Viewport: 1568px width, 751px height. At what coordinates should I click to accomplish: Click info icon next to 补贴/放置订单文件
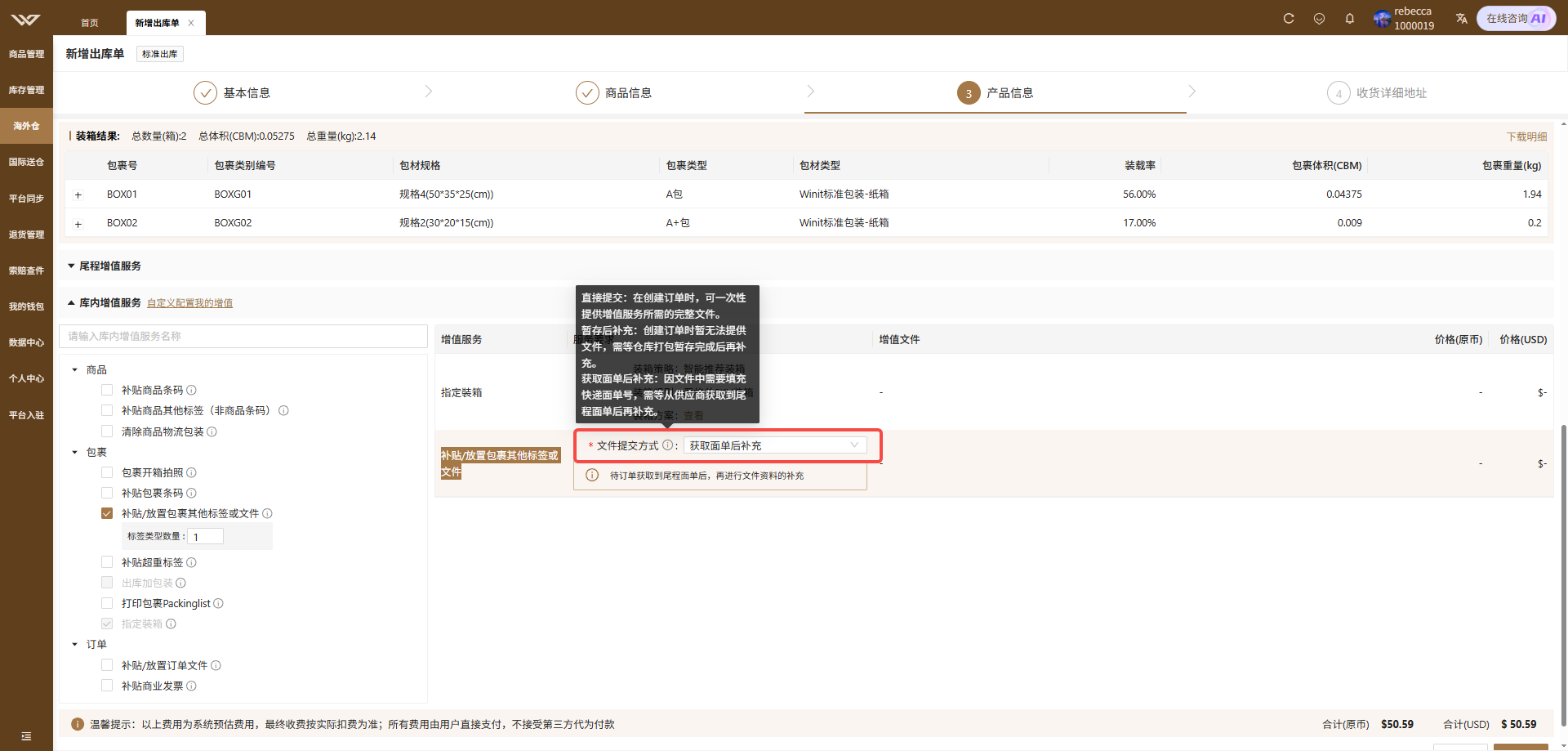tap(216, 665)
